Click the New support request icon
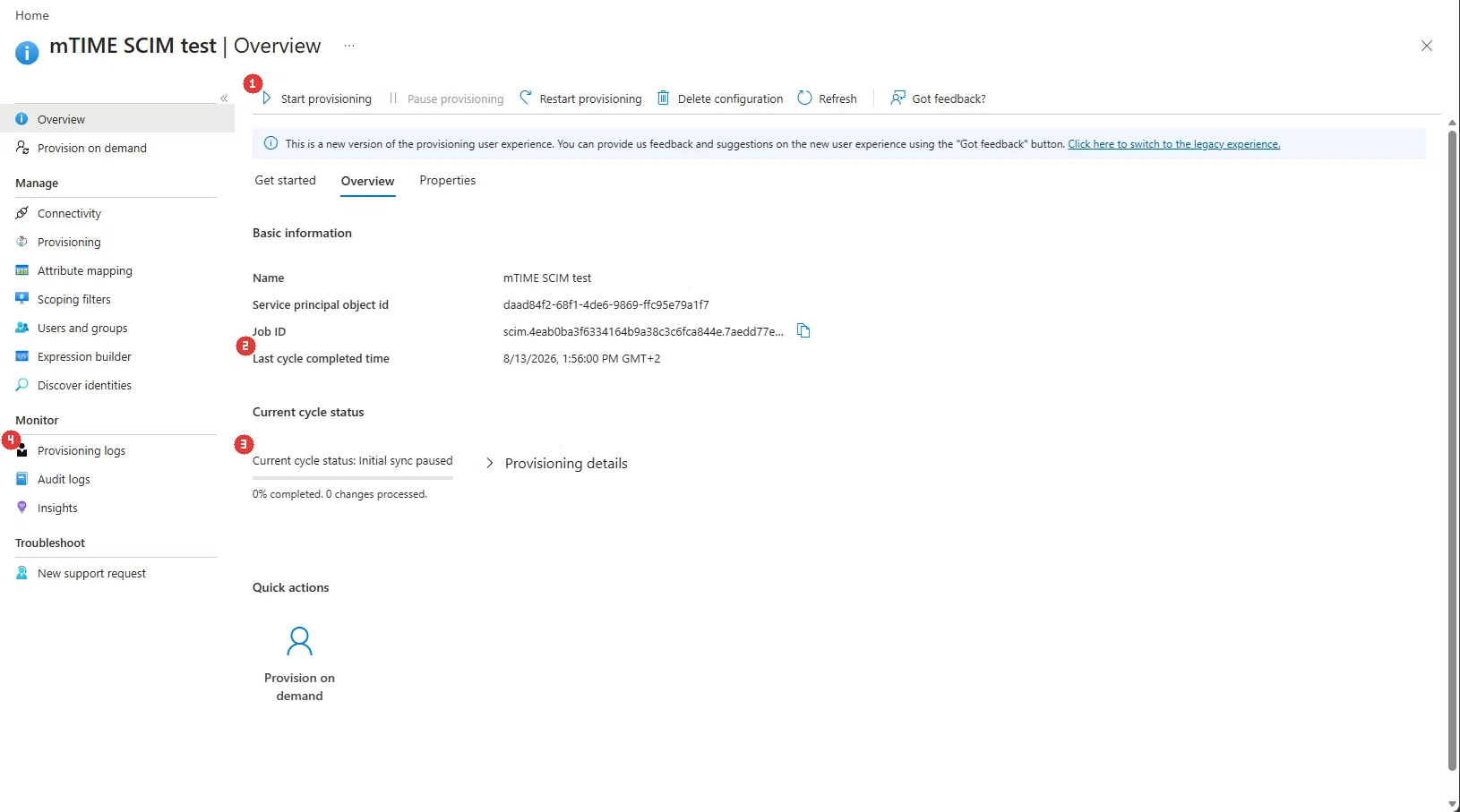Viewport: 1460px width, 812px height. [22, 573]
